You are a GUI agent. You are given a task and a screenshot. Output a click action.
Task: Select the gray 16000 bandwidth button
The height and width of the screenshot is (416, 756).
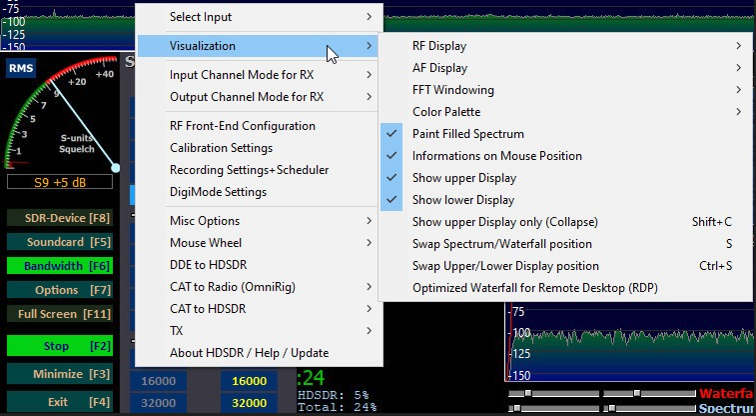click(x=159, y=381)
